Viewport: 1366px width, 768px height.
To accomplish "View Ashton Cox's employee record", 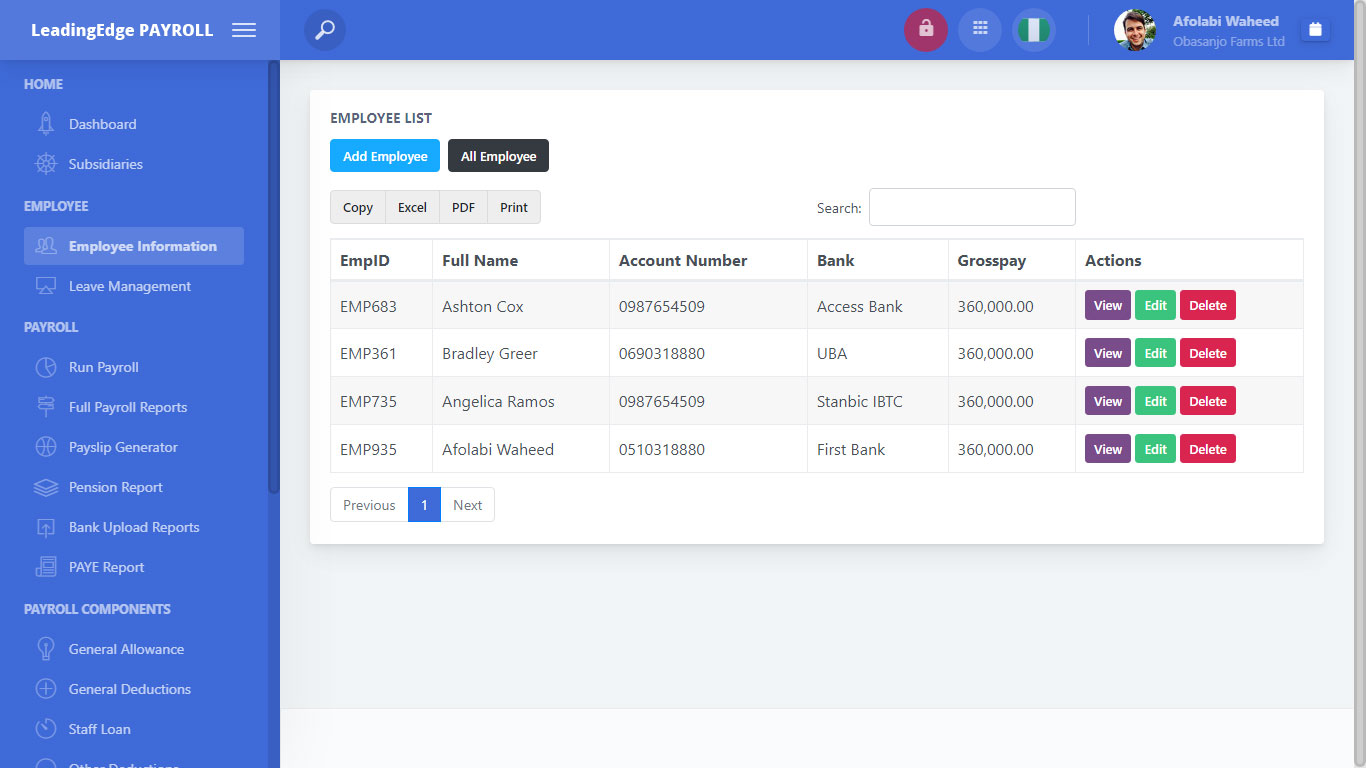I will [1107, 305].
